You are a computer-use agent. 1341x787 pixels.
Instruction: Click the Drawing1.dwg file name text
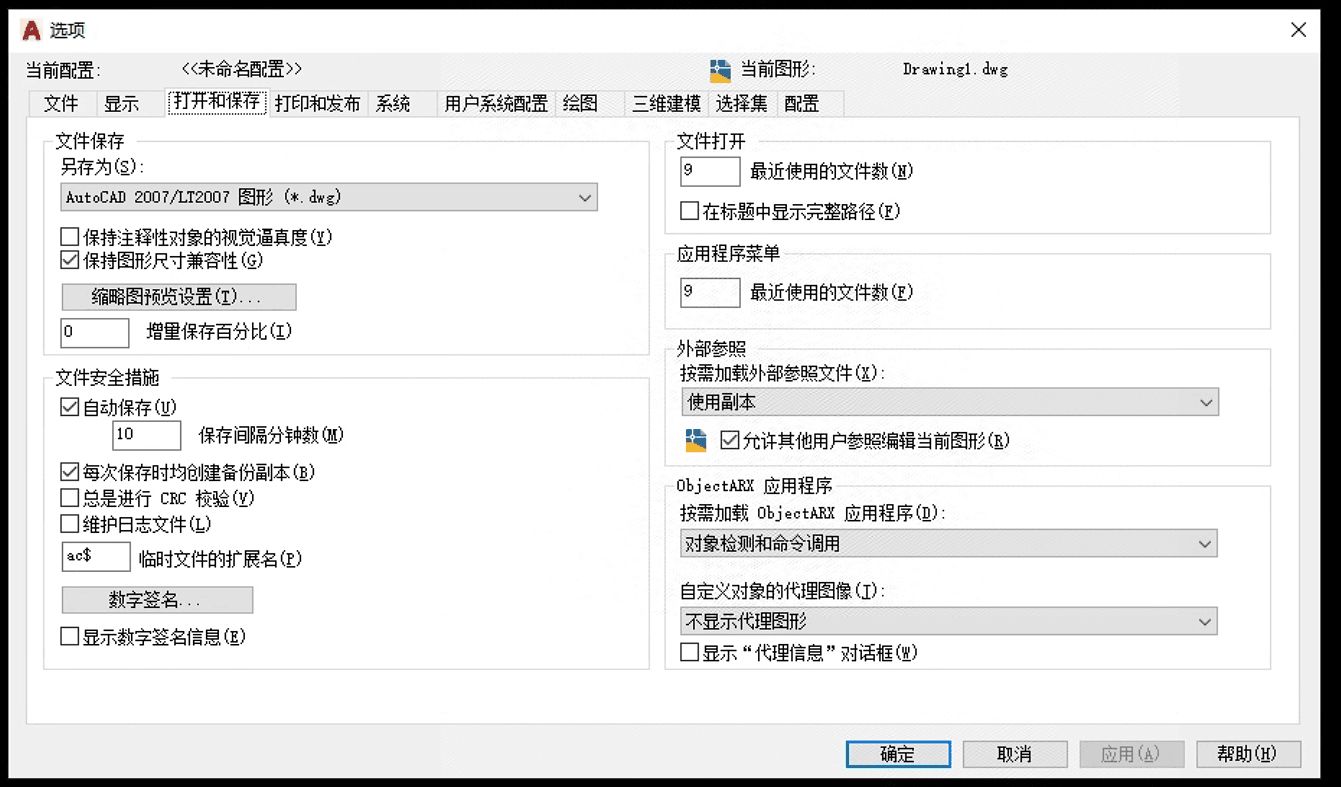click(955, 70)
